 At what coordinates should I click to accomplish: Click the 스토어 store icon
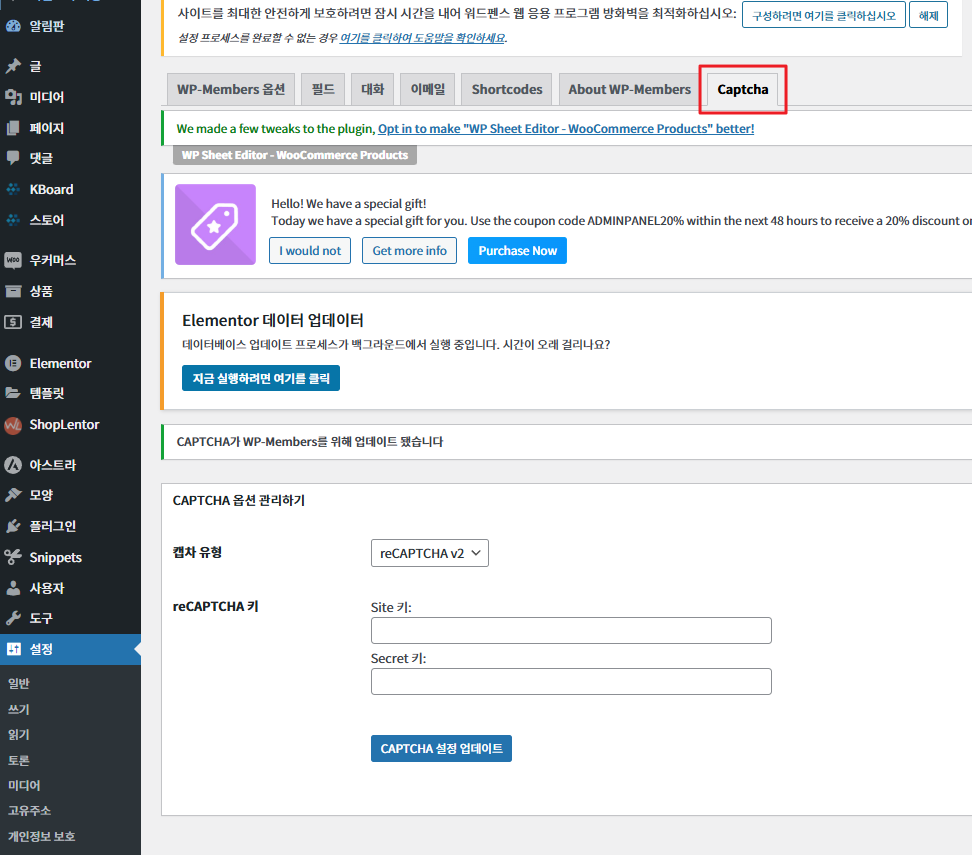13,219
